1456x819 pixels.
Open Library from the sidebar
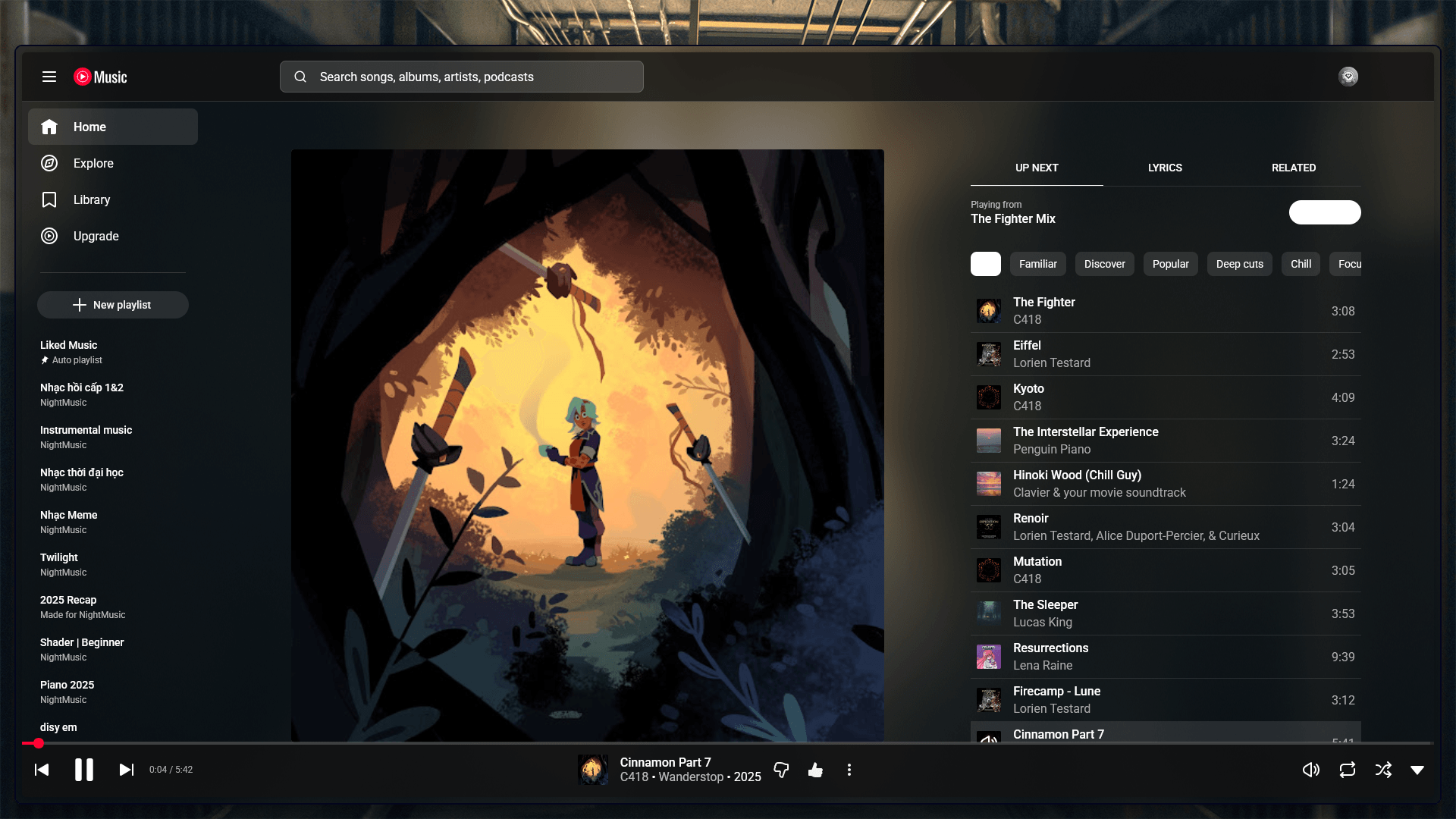91,199
